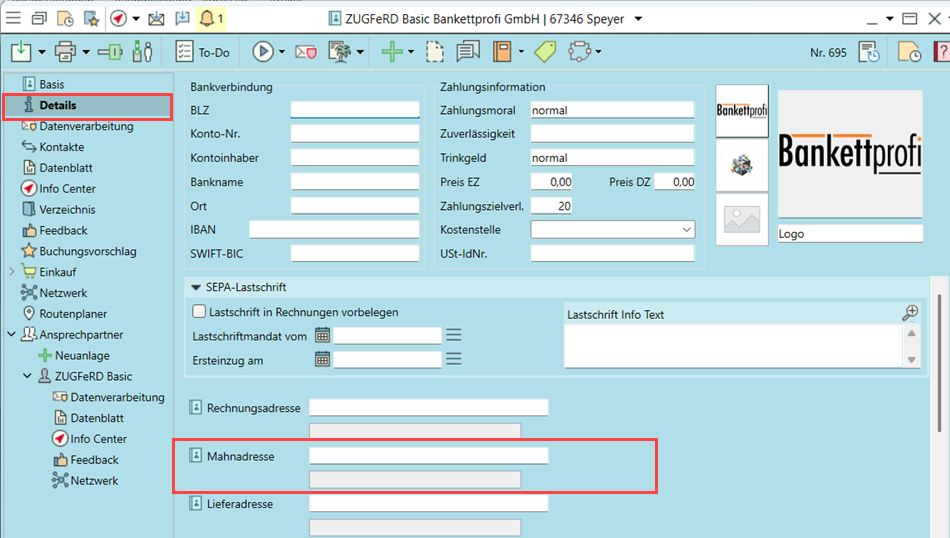Open the speech bubbles comments icon

tap(467, 51)
